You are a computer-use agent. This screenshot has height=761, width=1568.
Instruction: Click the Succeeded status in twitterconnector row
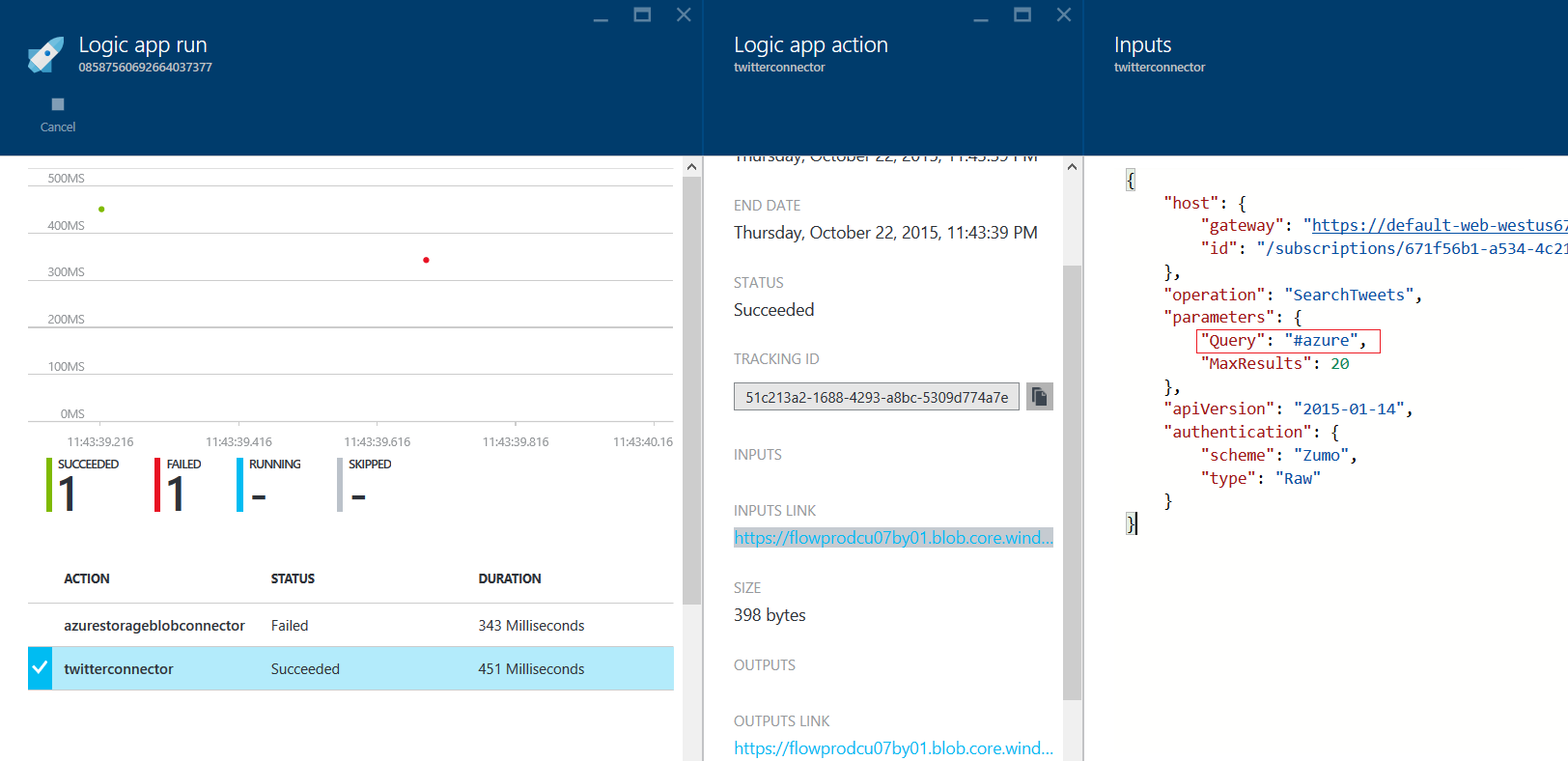point(305,669)
